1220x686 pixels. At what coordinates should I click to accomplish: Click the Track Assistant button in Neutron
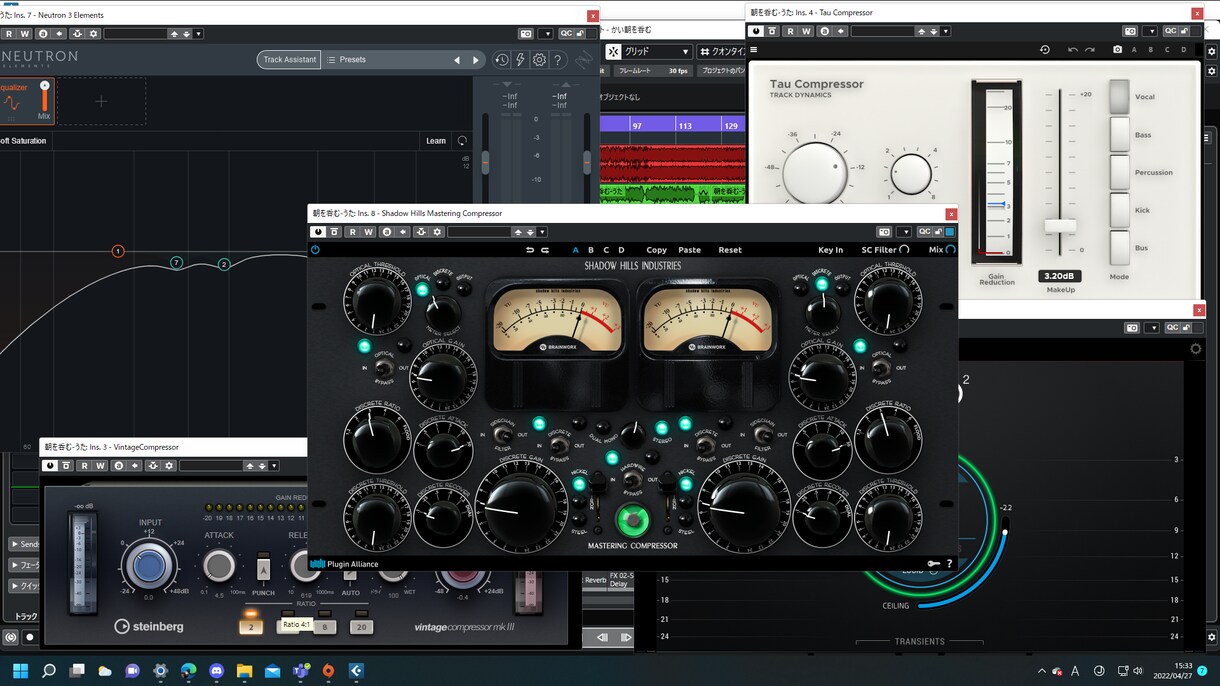(x=289, y=60)
